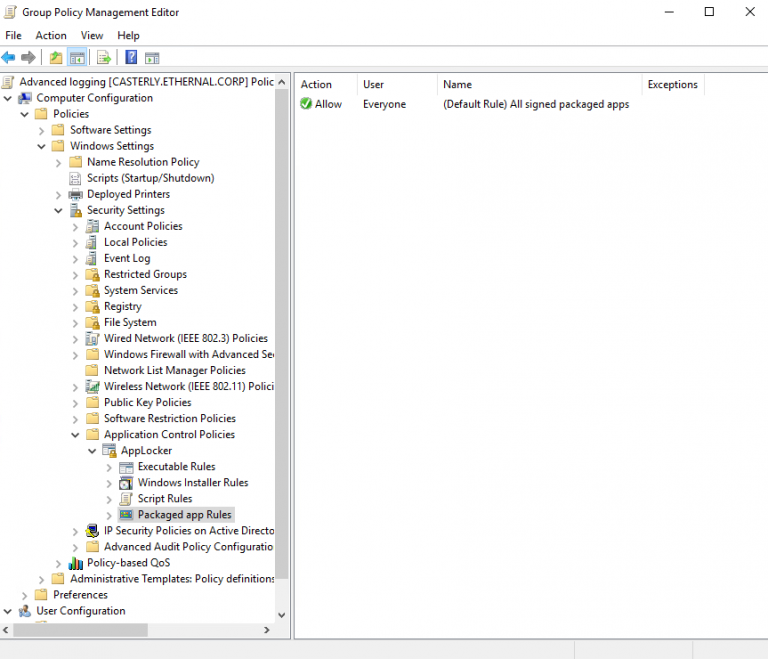Collapse the Security Settings tree node

[59, 211]
